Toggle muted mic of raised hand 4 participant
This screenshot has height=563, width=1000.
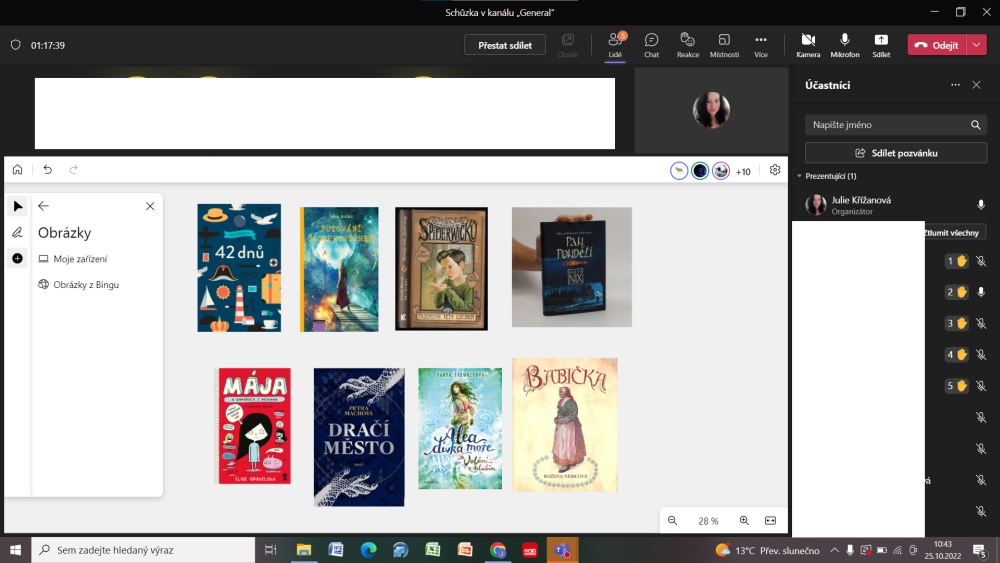tap(981, 355)
